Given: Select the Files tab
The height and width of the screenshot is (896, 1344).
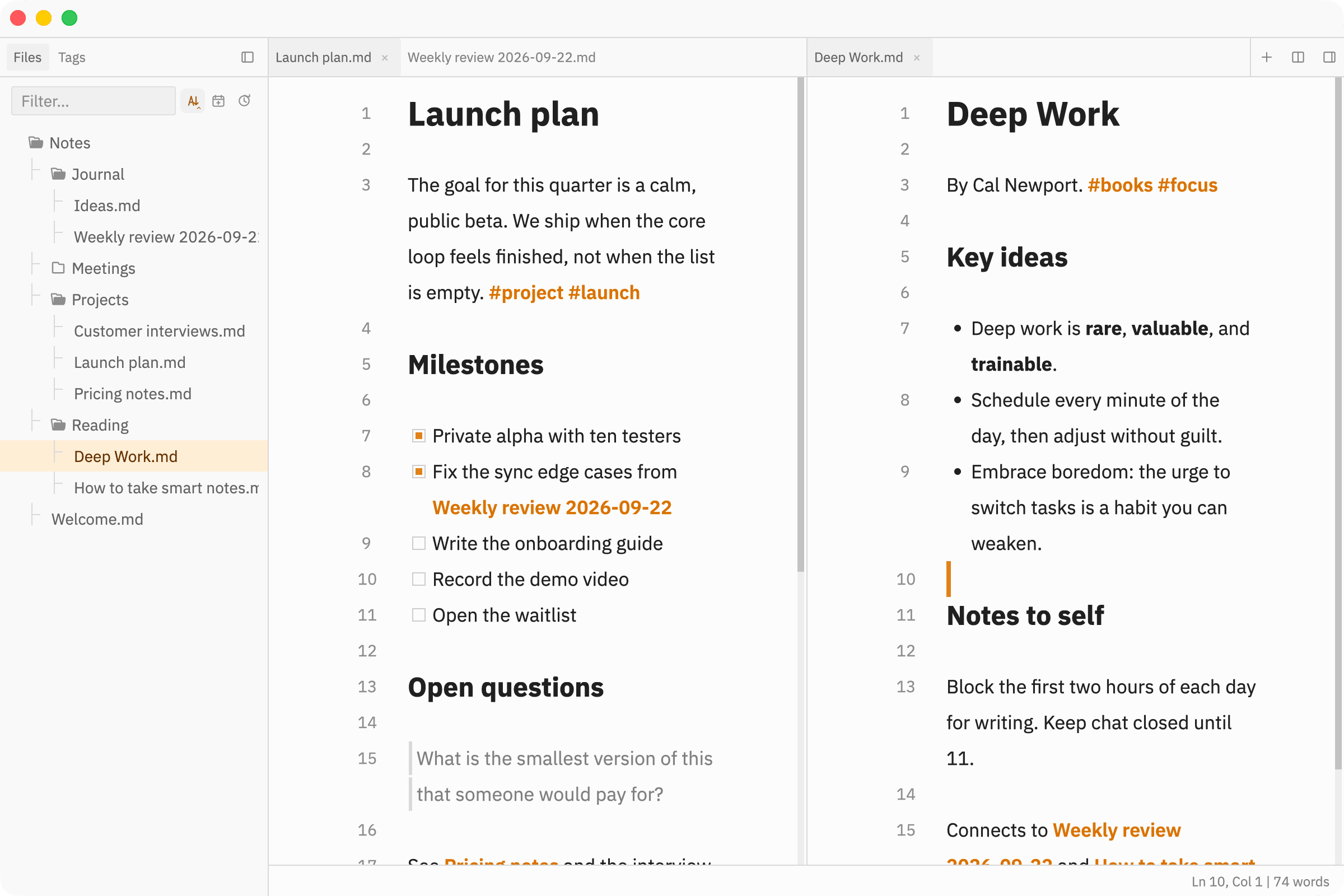Looking at the screenshot, I should pyautogui.click(x=27, y=57).
